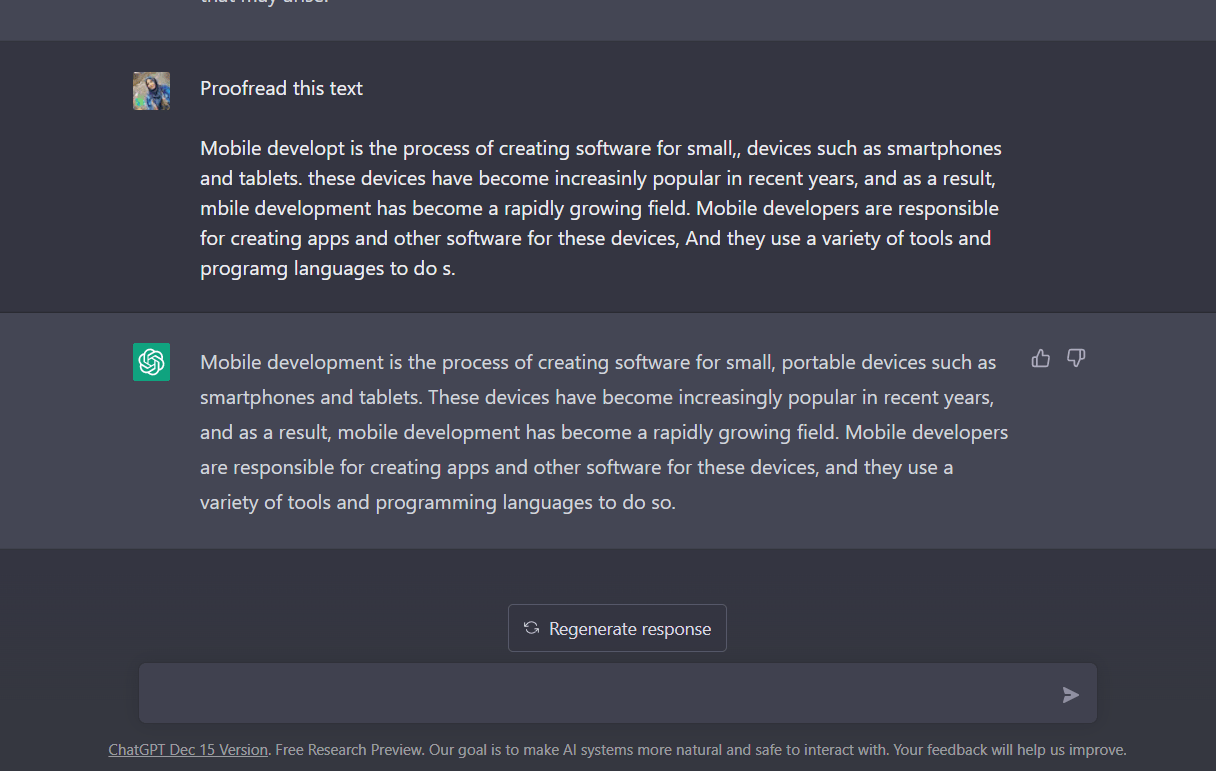This screenshot has height=771, width=1216.
Task: Click the partial "that may arise" text above
Action: coord(264,3)
